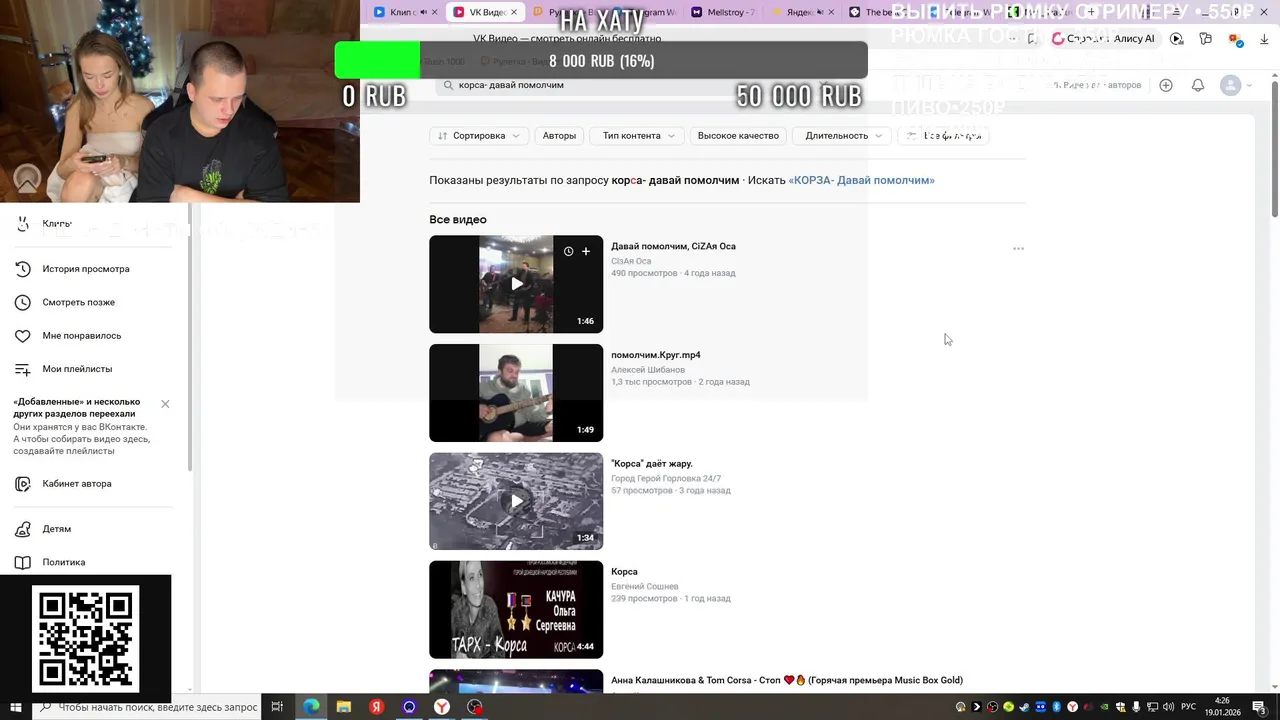Viewport: 1280px width, 720px height.
Task: Open the Yandex Browser taskbar icon
Action: [442, 707]
